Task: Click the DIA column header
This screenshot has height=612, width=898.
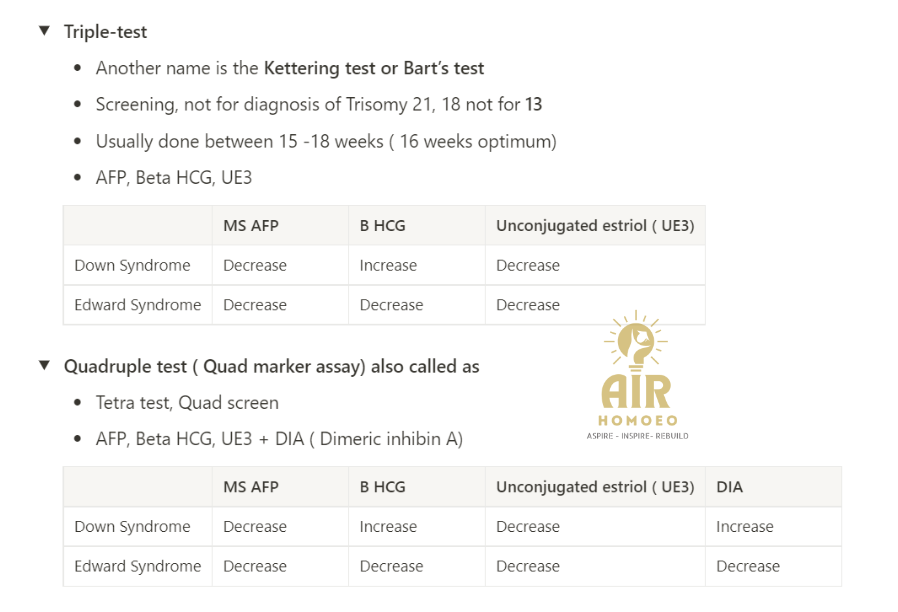Action: point(730,487)
